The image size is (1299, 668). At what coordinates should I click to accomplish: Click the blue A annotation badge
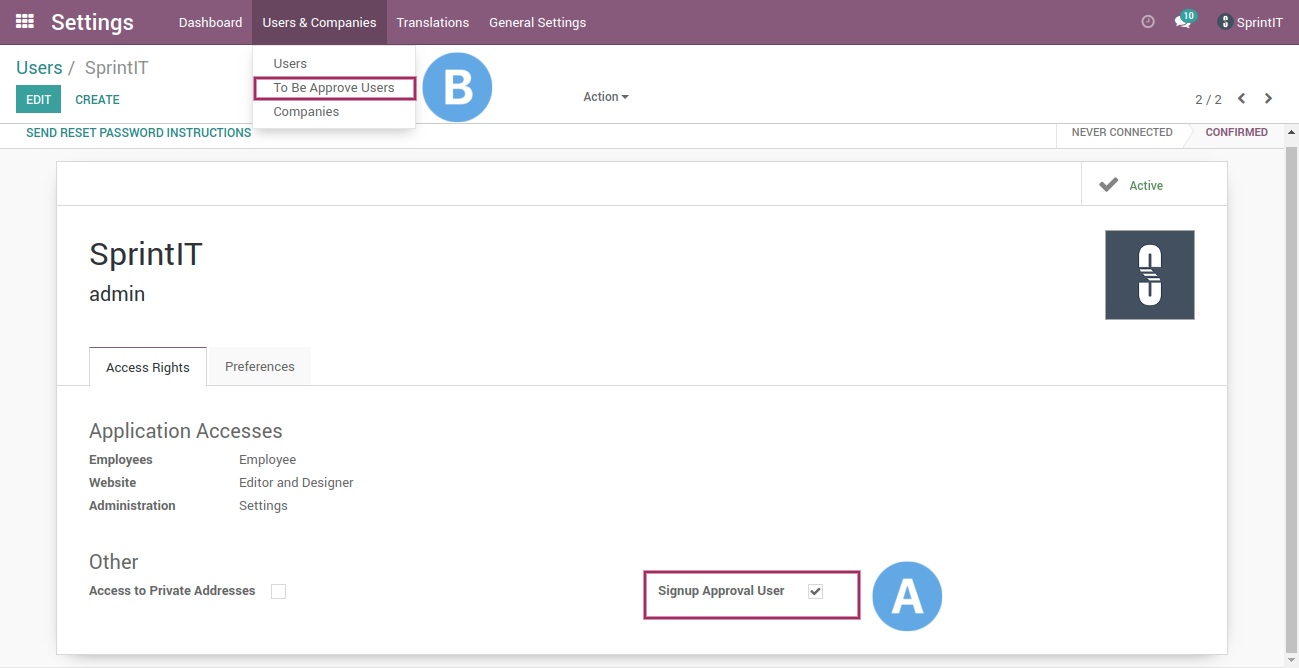click(907, 595)
